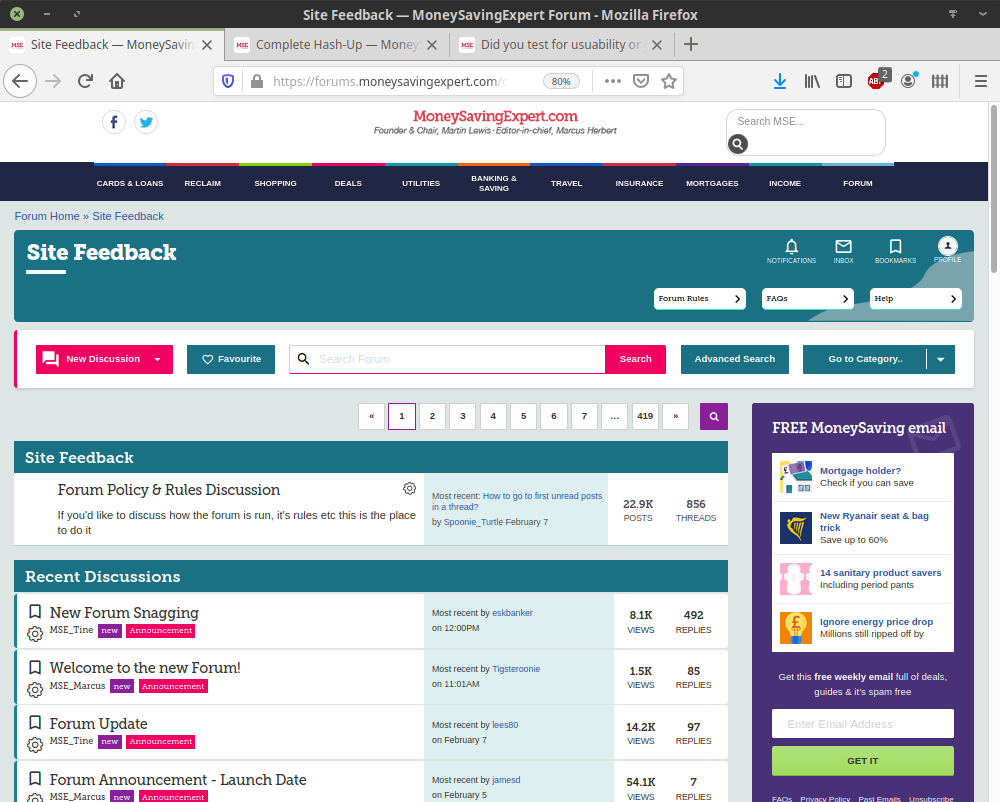Open the Banking & Saving menu

pyautogui.click(x=494, y=184)
